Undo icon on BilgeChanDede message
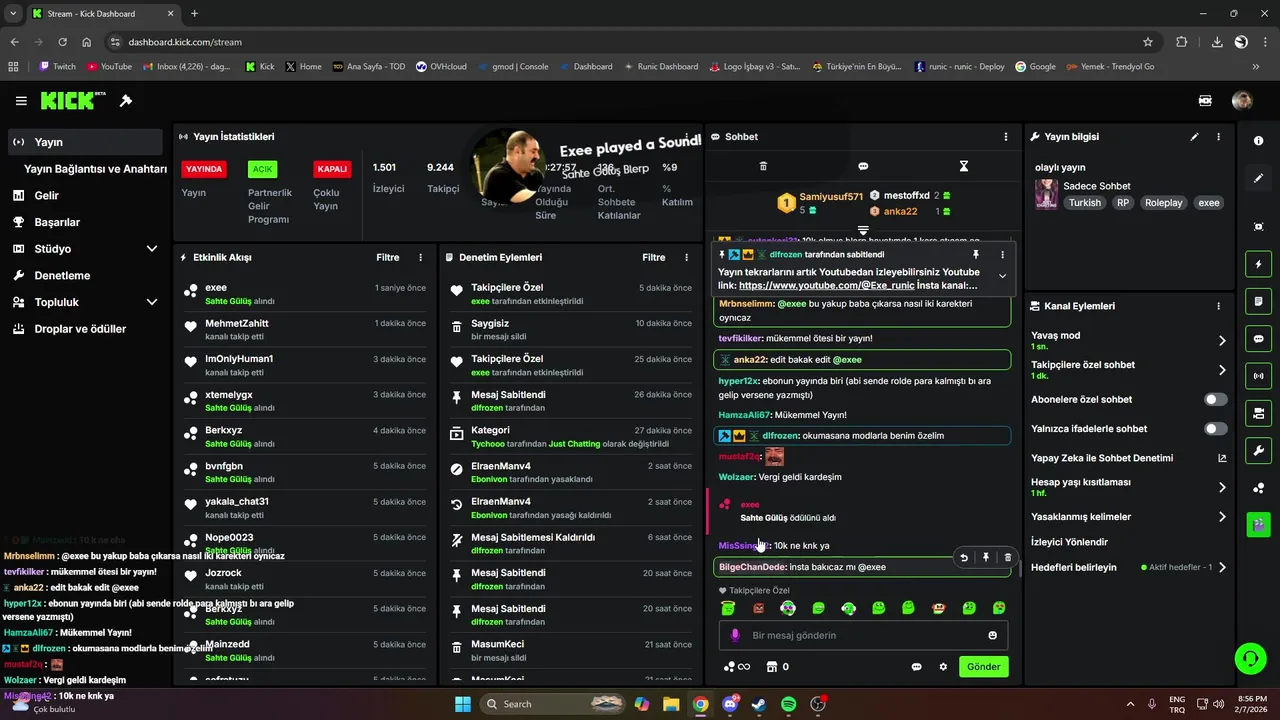Image resolution: width=1280 pixels, height=720 pixels. 964,558
